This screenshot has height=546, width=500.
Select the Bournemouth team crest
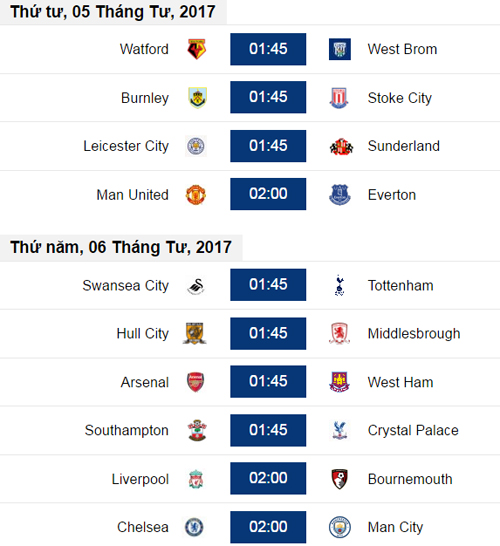[x=339, y=479]
